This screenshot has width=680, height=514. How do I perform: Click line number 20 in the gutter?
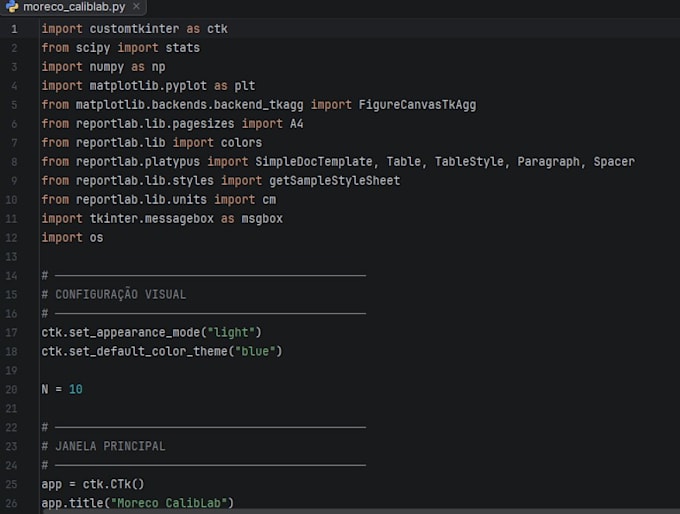(11, 390)
